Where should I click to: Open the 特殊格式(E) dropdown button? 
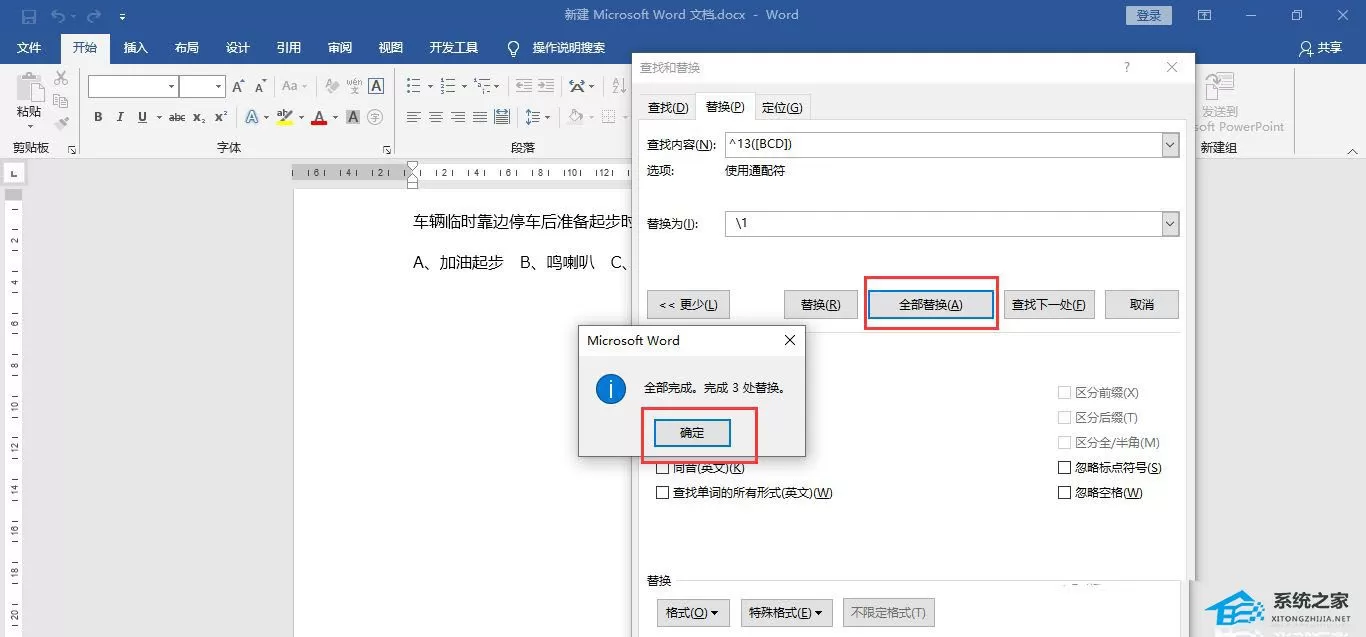[x=787, y=612]
